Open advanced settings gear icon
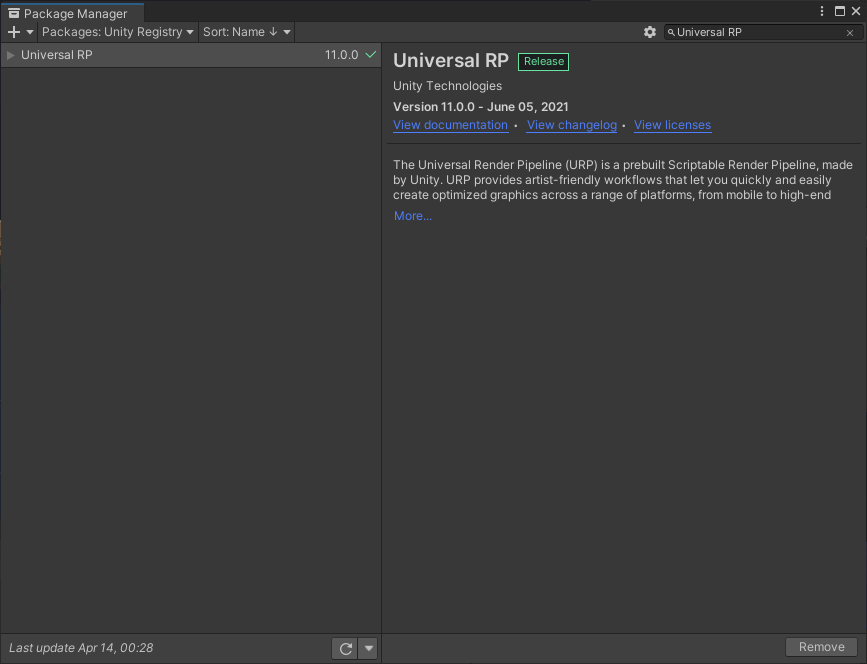This screenshot has width=867, height=664. pyautogui.click(x=650, y=32)
